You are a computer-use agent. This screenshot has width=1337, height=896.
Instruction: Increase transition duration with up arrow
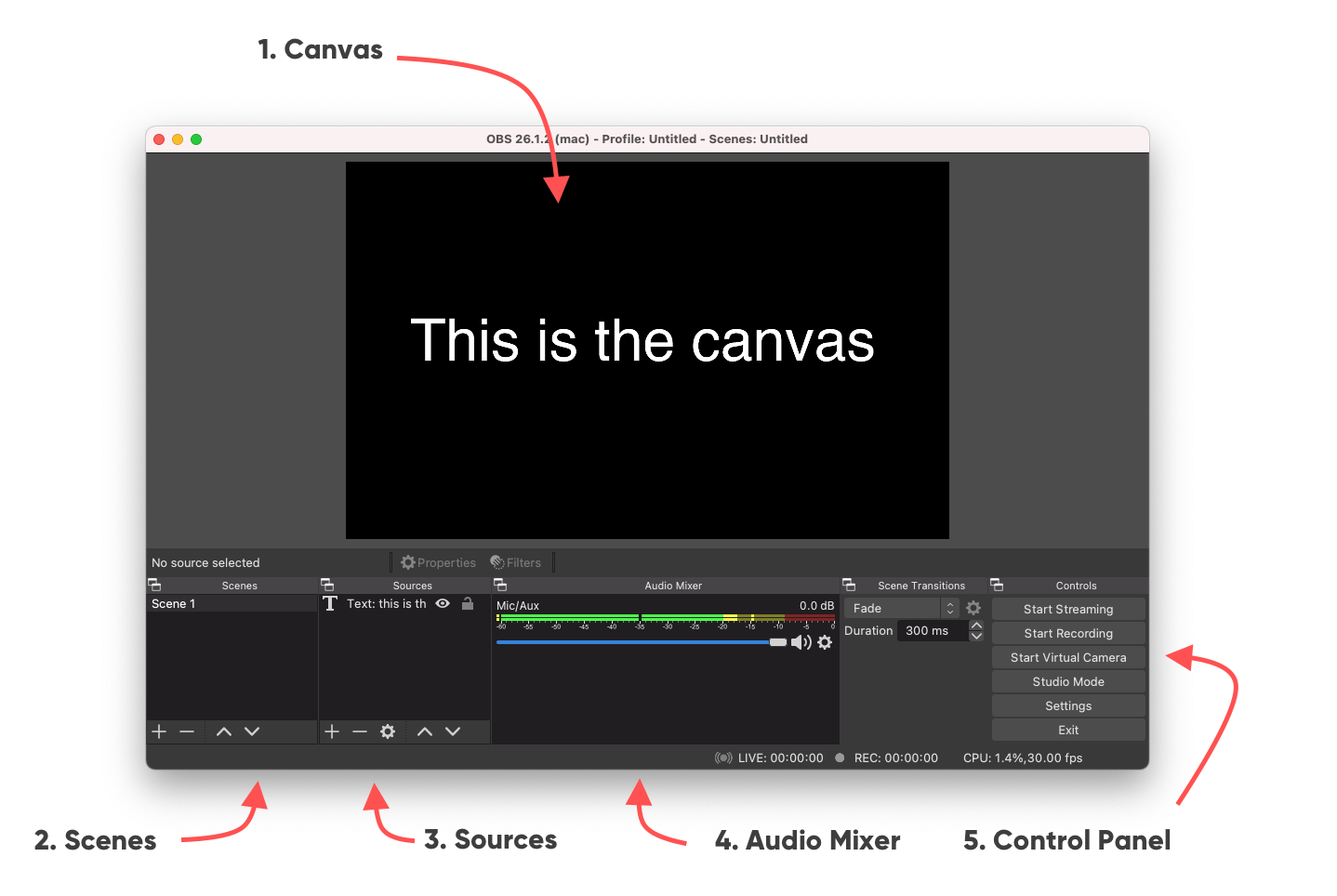pyautogui.click(x=976, y=626)
